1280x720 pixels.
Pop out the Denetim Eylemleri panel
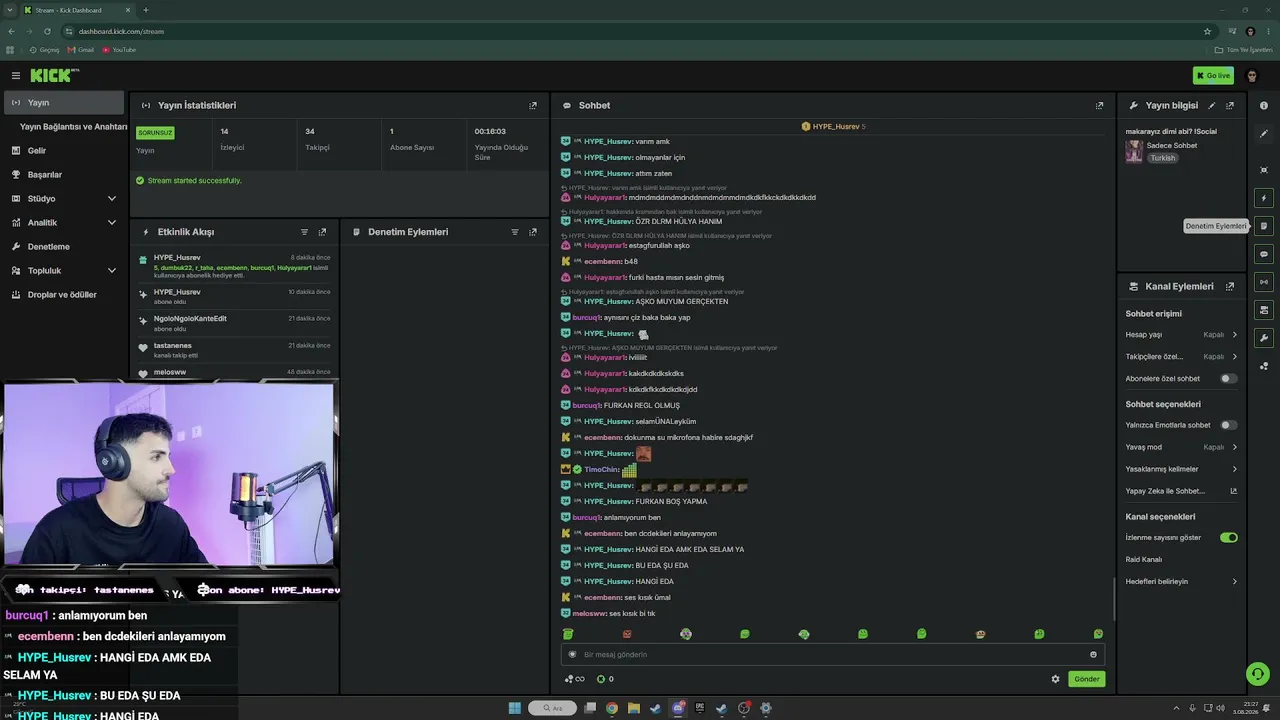(533, 232)
